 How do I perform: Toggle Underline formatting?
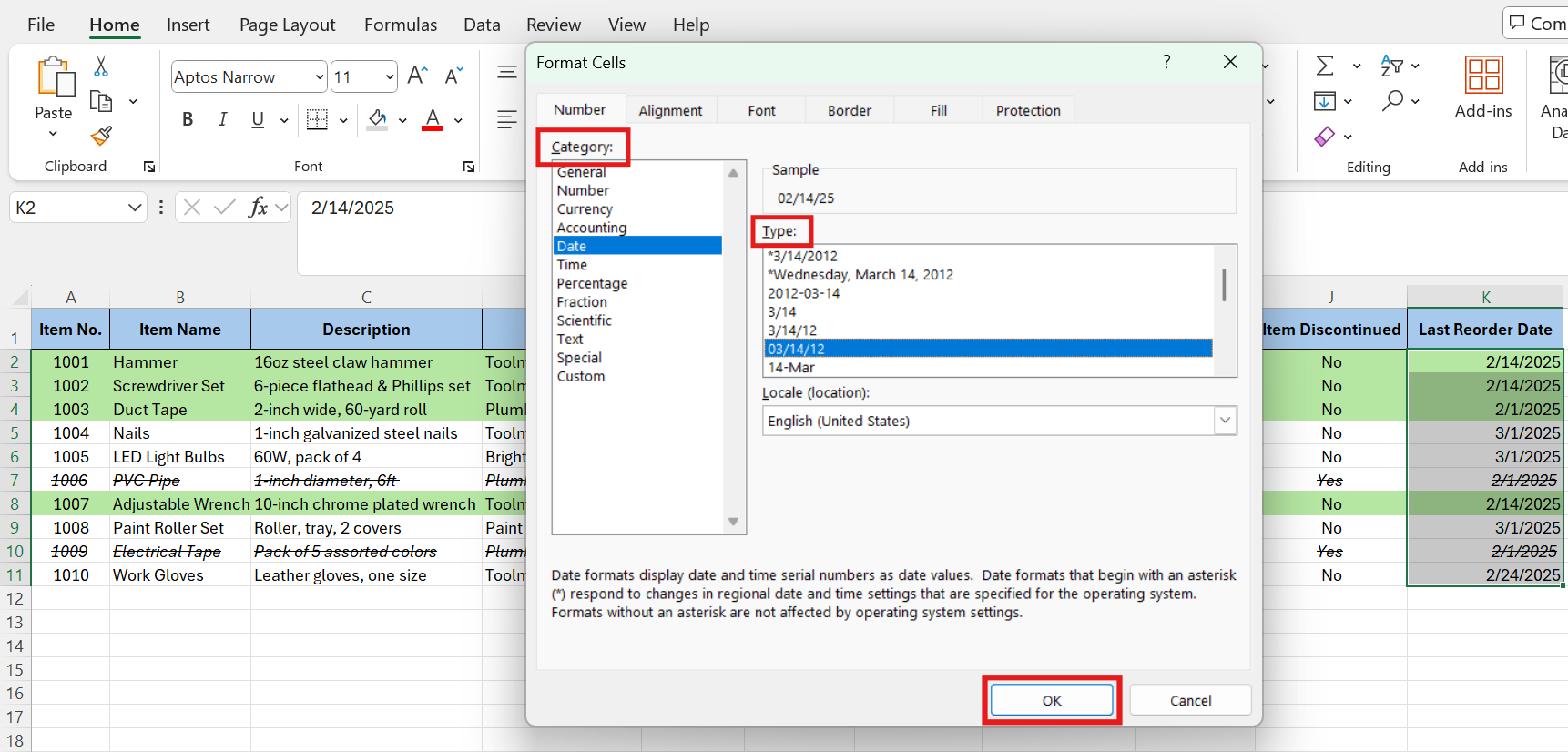258,119
